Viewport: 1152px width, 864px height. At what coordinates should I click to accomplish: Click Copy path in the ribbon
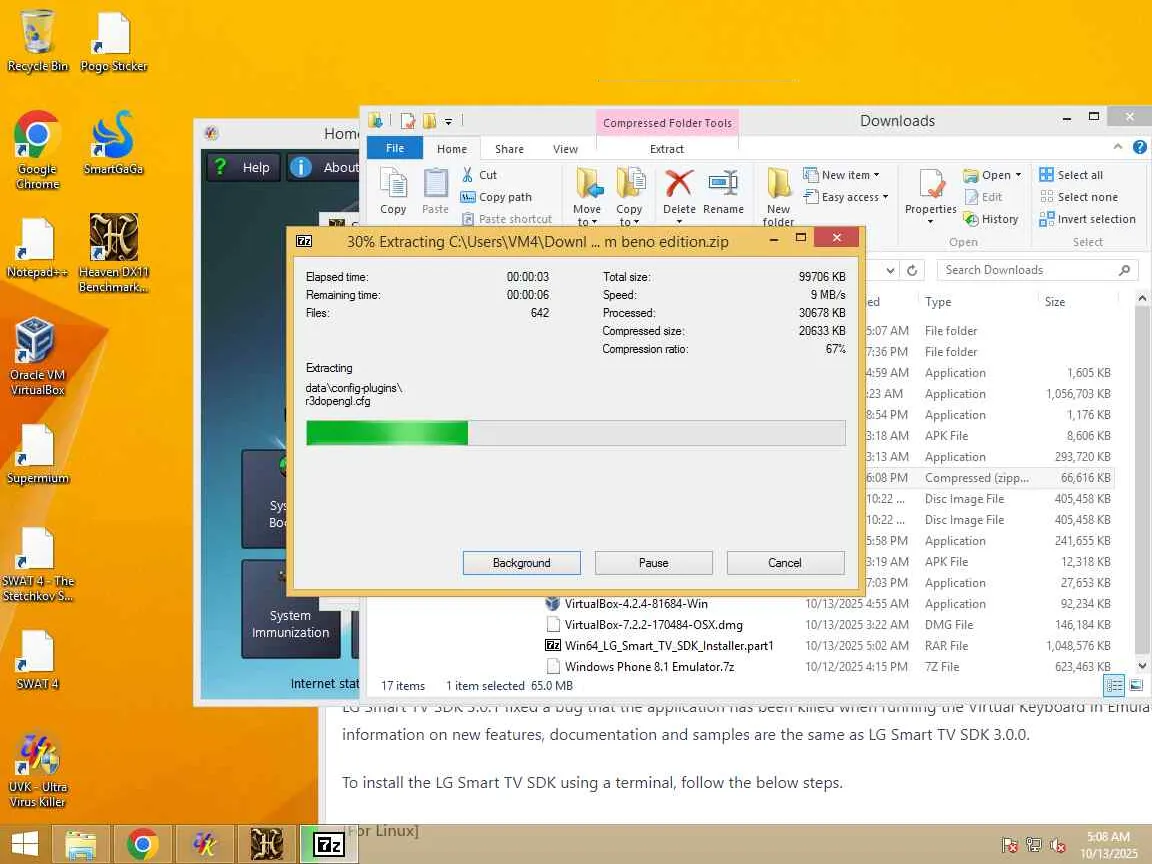(x=496, y=197)
